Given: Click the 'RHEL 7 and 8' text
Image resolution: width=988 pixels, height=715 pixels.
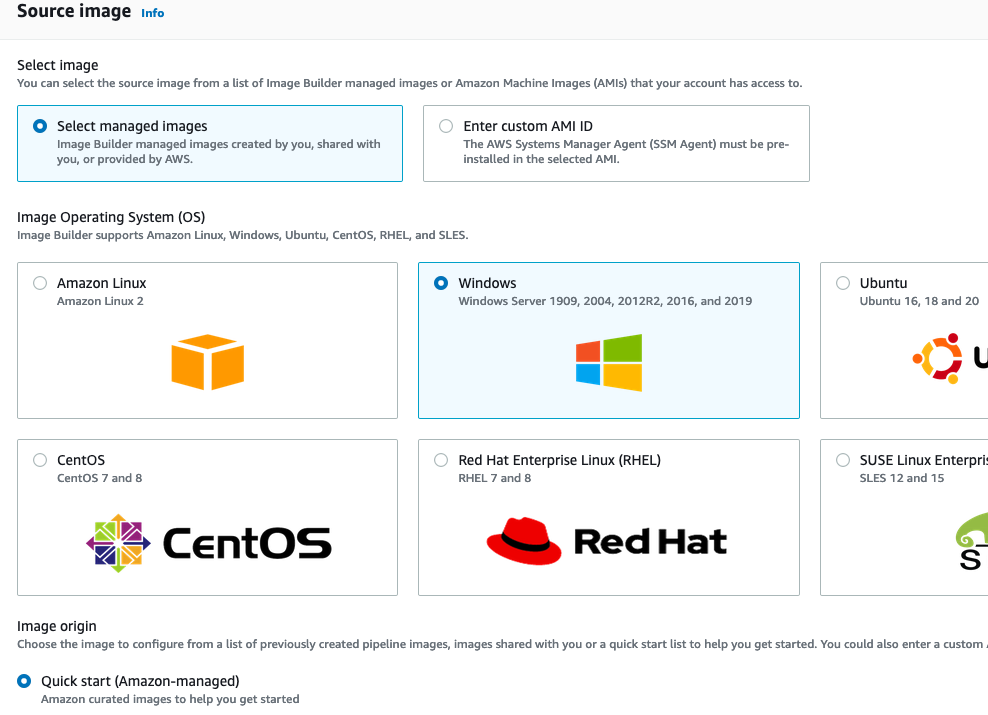Looking at the screenshot, I should (x=495, y=478).
